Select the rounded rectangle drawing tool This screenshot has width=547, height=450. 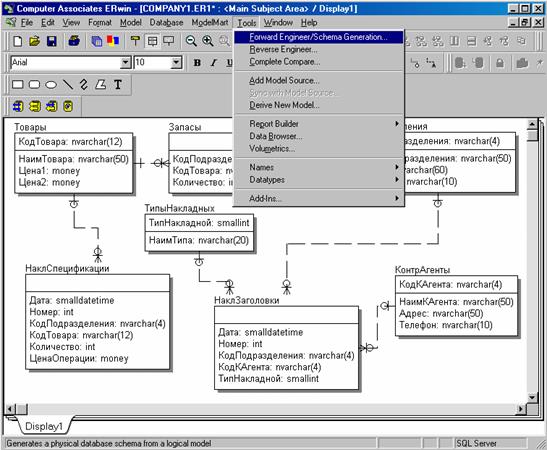coord(34,84)
